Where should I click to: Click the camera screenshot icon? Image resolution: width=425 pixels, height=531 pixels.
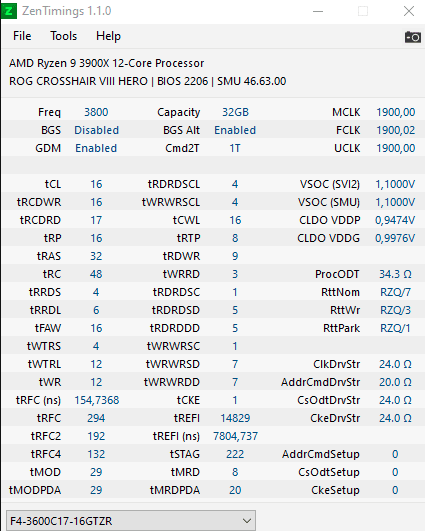412,37
